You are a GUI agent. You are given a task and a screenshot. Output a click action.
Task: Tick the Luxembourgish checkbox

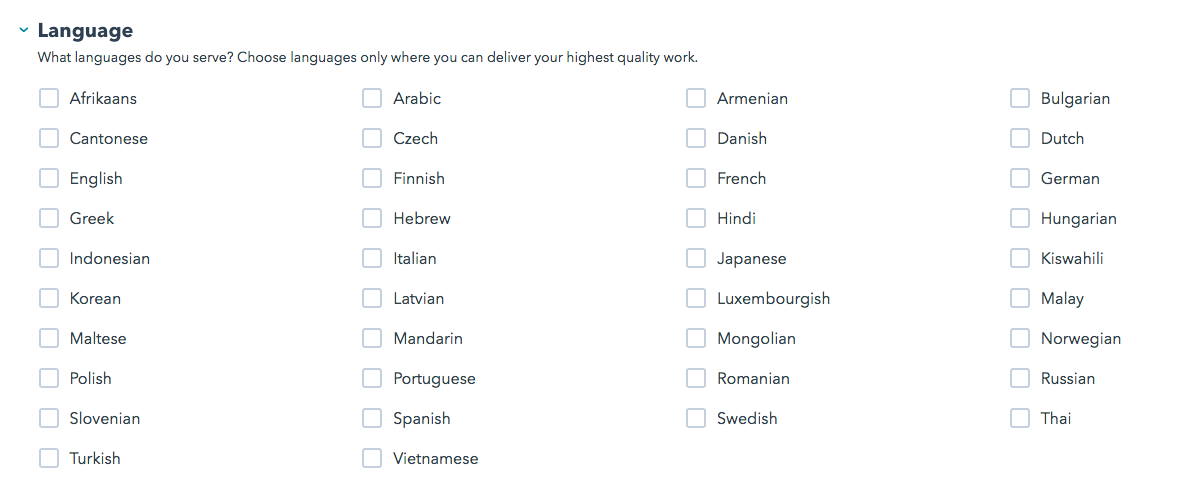click(x=696, y=298)
